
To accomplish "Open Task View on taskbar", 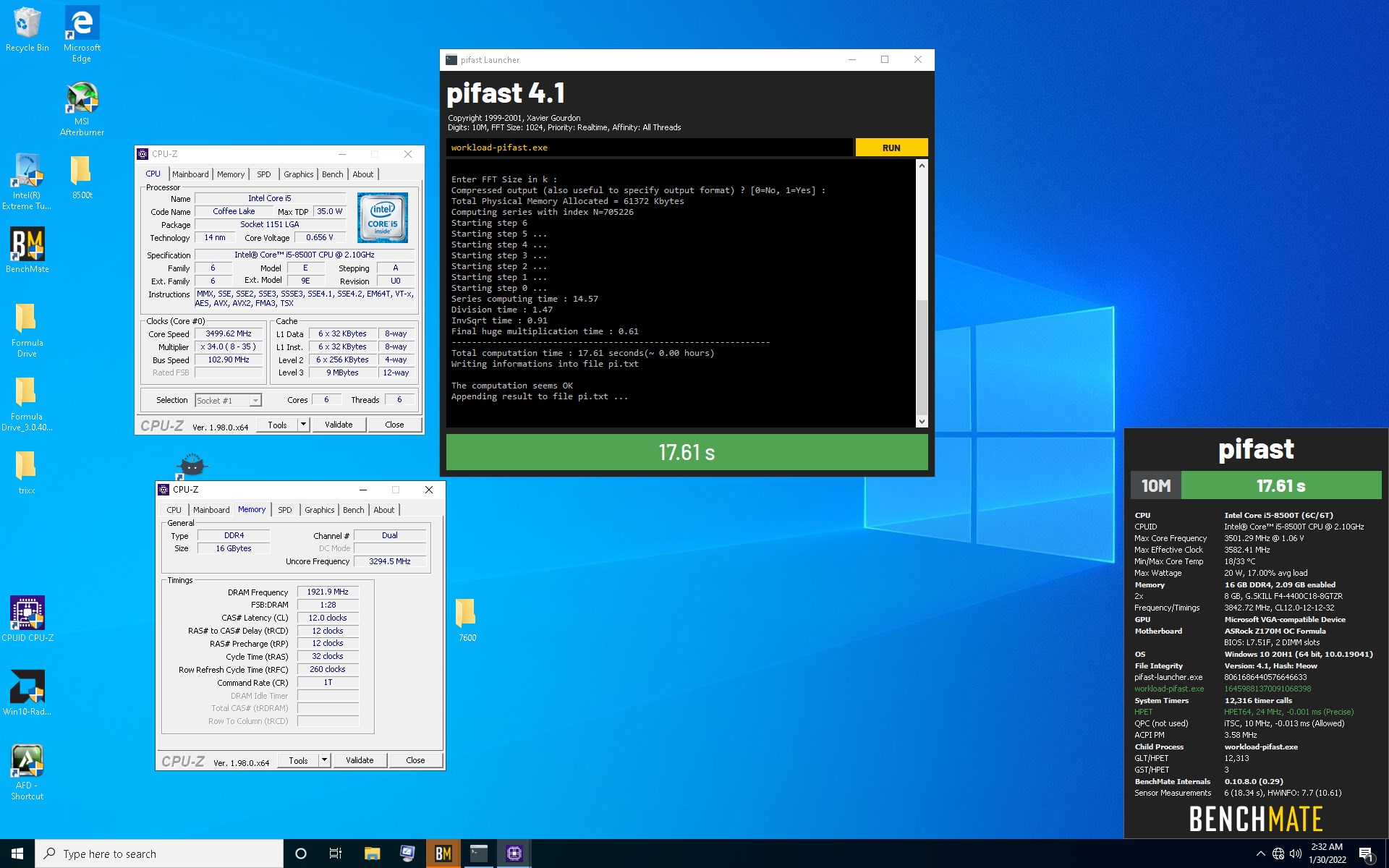I will [336, 854].
